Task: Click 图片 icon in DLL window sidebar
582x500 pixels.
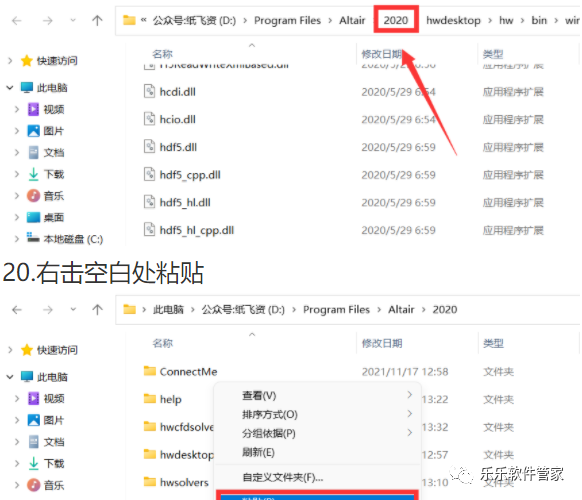Action: 33,131
